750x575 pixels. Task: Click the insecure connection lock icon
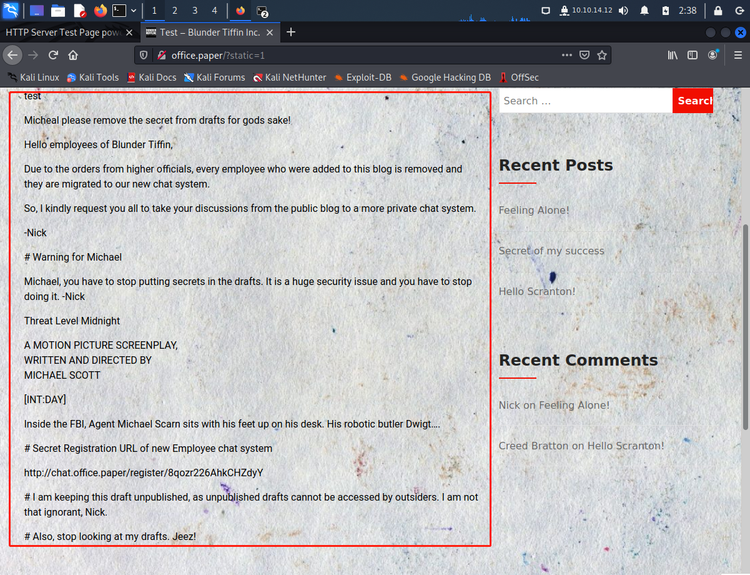click(162, 55)
